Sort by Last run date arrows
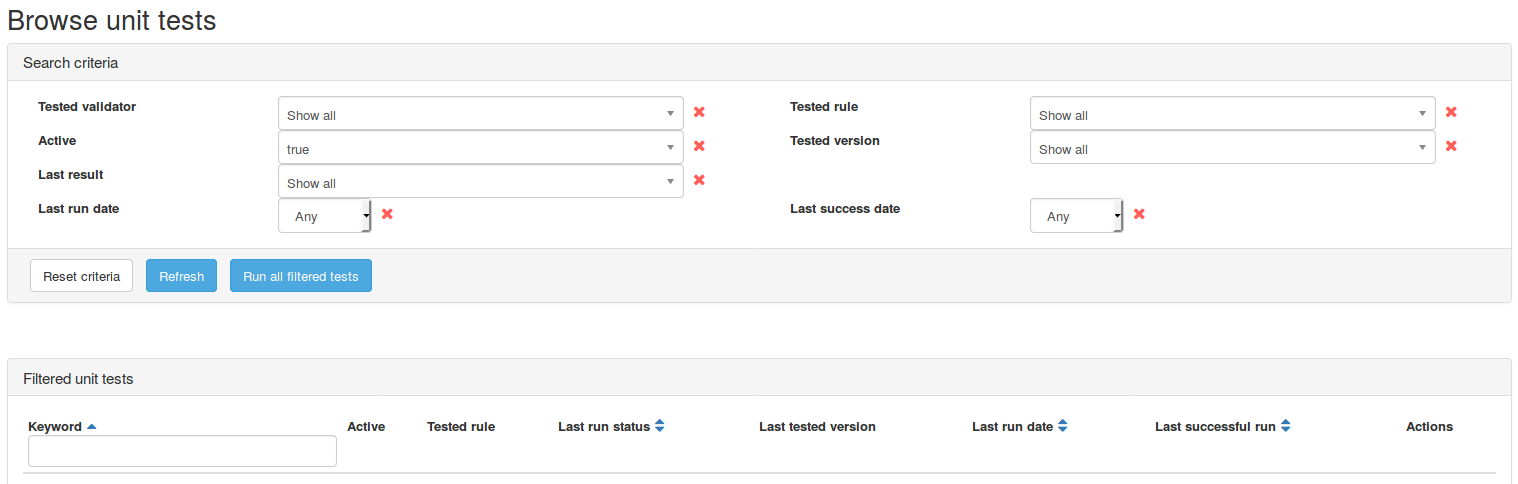 [x=1062, y=427]
